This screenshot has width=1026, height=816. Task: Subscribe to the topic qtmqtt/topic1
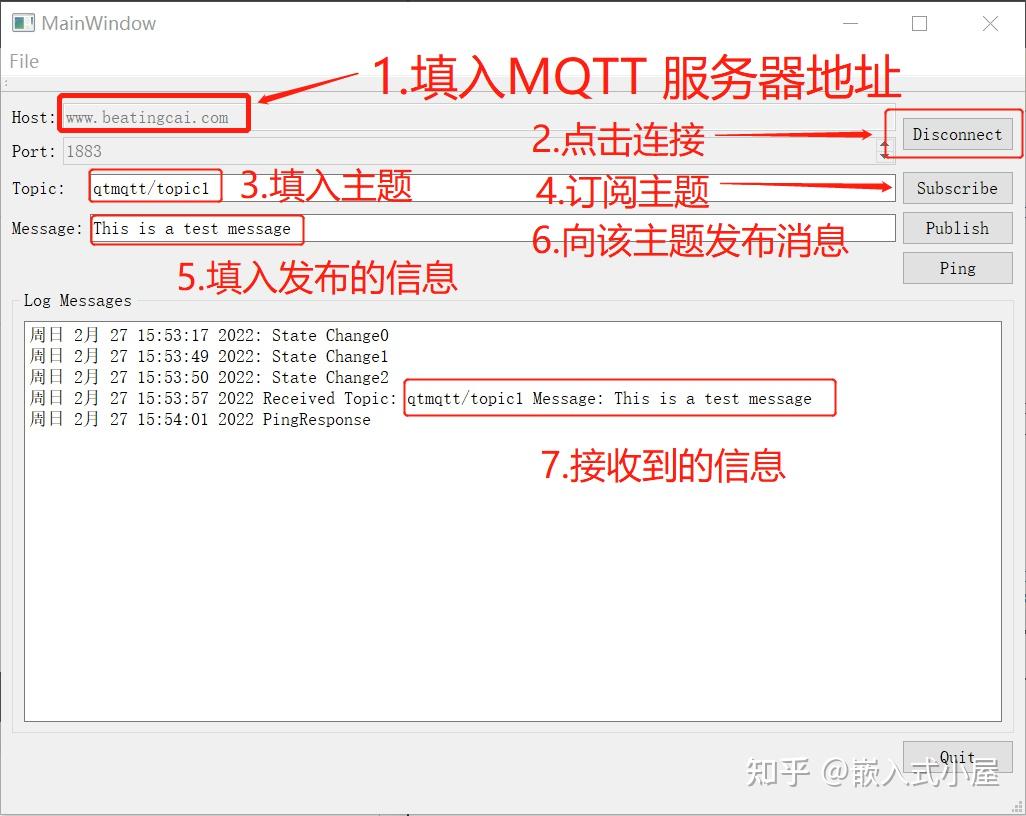coord(956,188)
